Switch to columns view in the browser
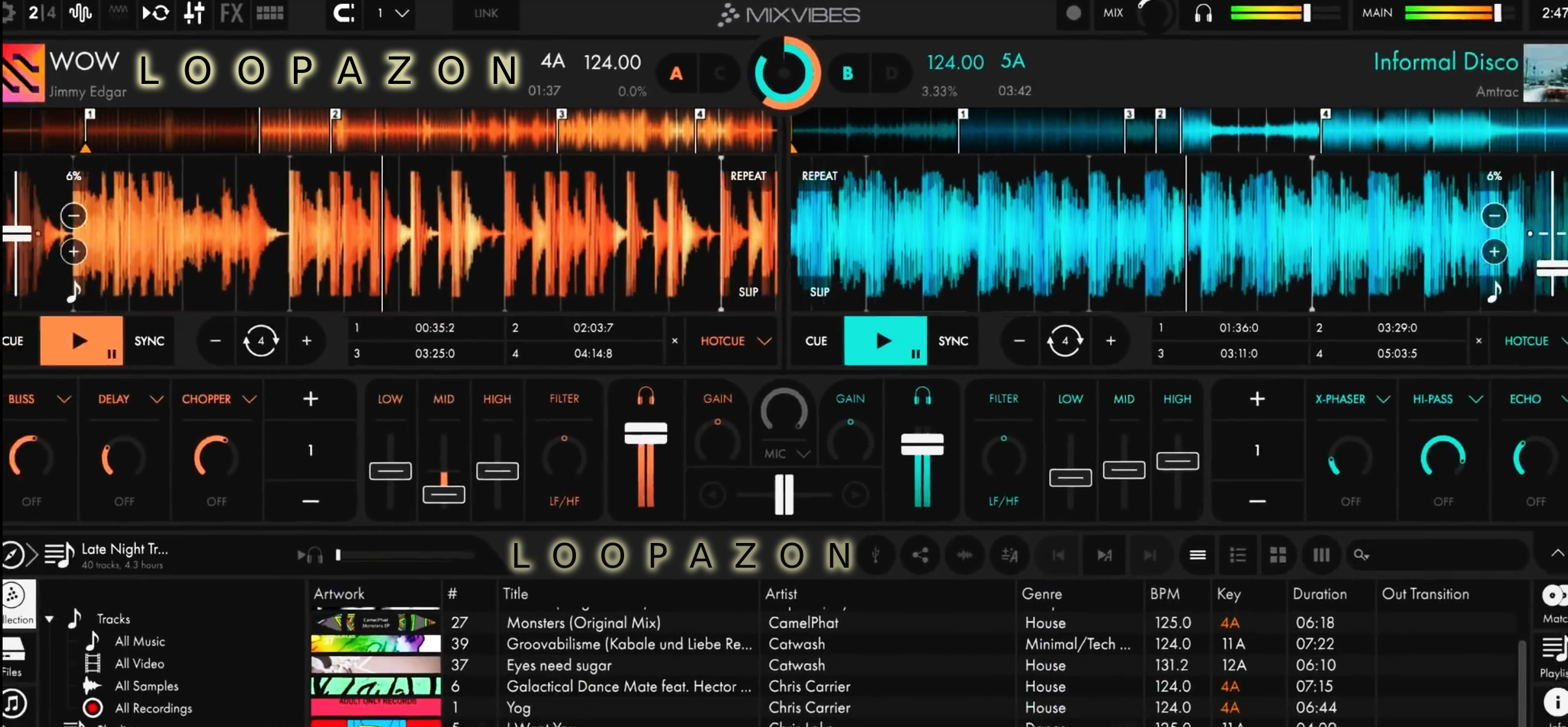The width and height of the screenshot is (1568, 727). pyautogui.click(x=1321, y=555)
